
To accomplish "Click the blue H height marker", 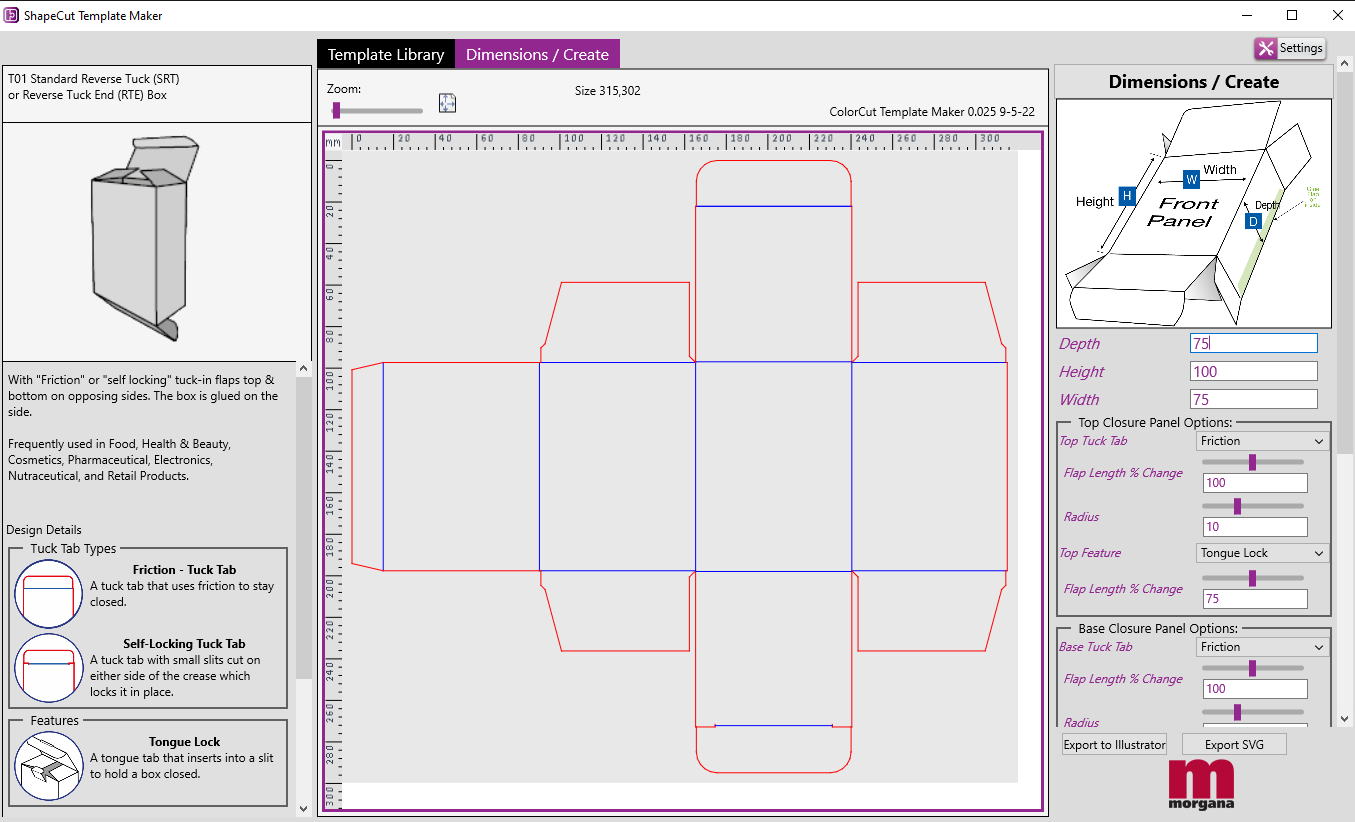I will pos(1127,196).
